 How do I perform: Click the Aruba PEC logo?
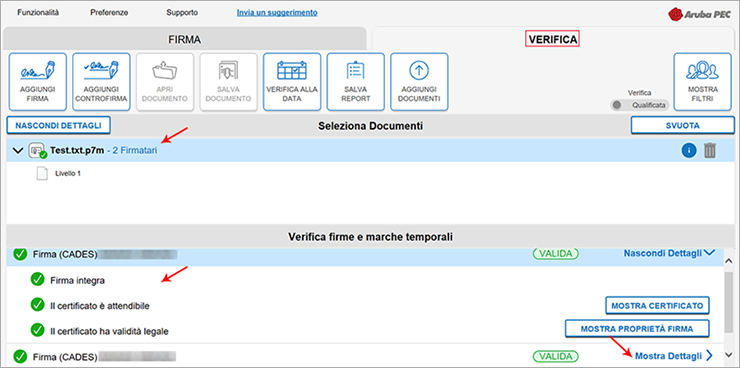(x=699, y=14)
